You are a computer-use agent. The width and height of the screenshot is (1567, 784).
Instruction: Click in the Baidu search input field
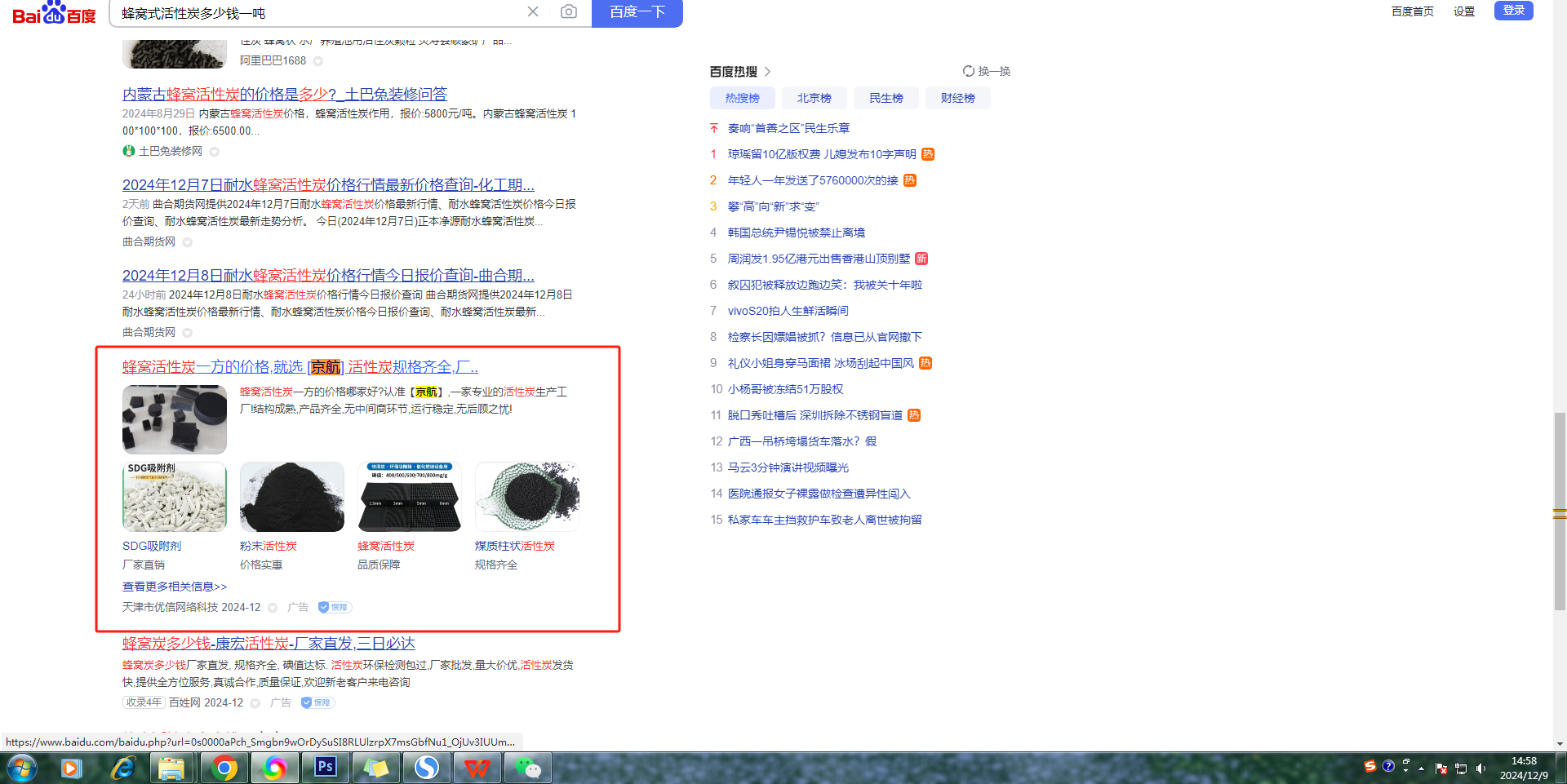point(318,13)
